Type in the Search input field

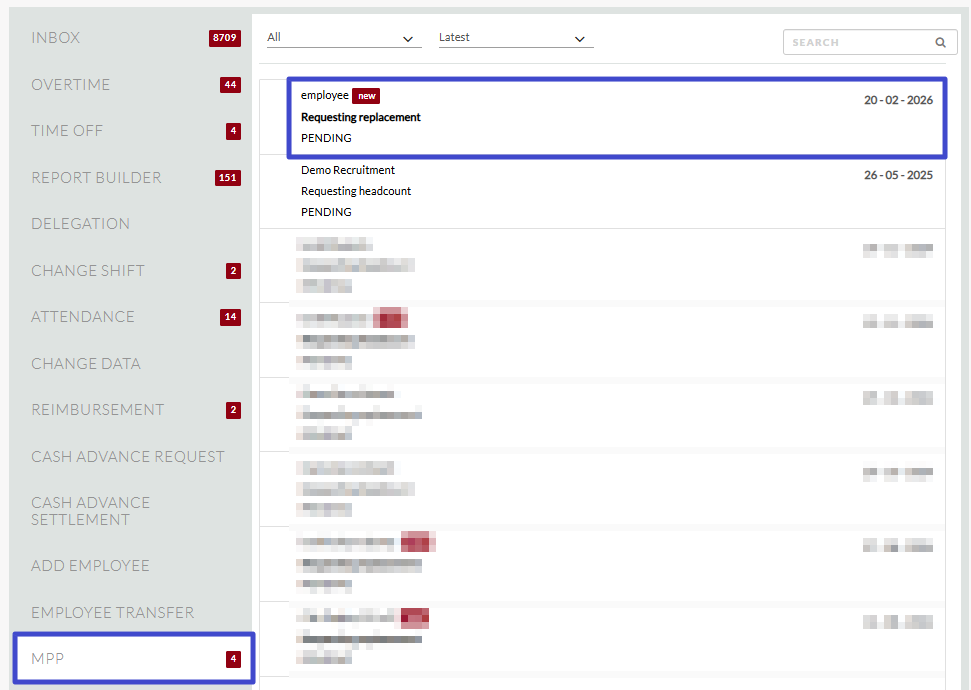click(858, 43)
